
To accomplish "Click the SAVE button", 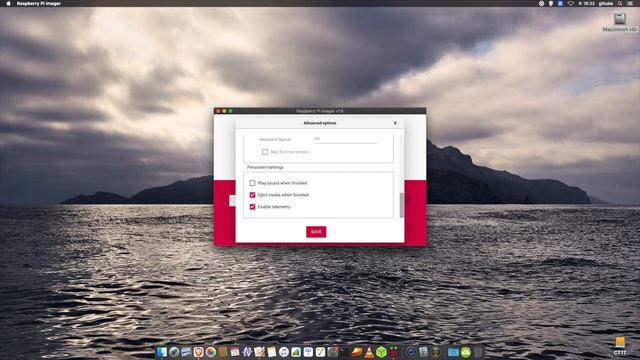I will [316, 232].
